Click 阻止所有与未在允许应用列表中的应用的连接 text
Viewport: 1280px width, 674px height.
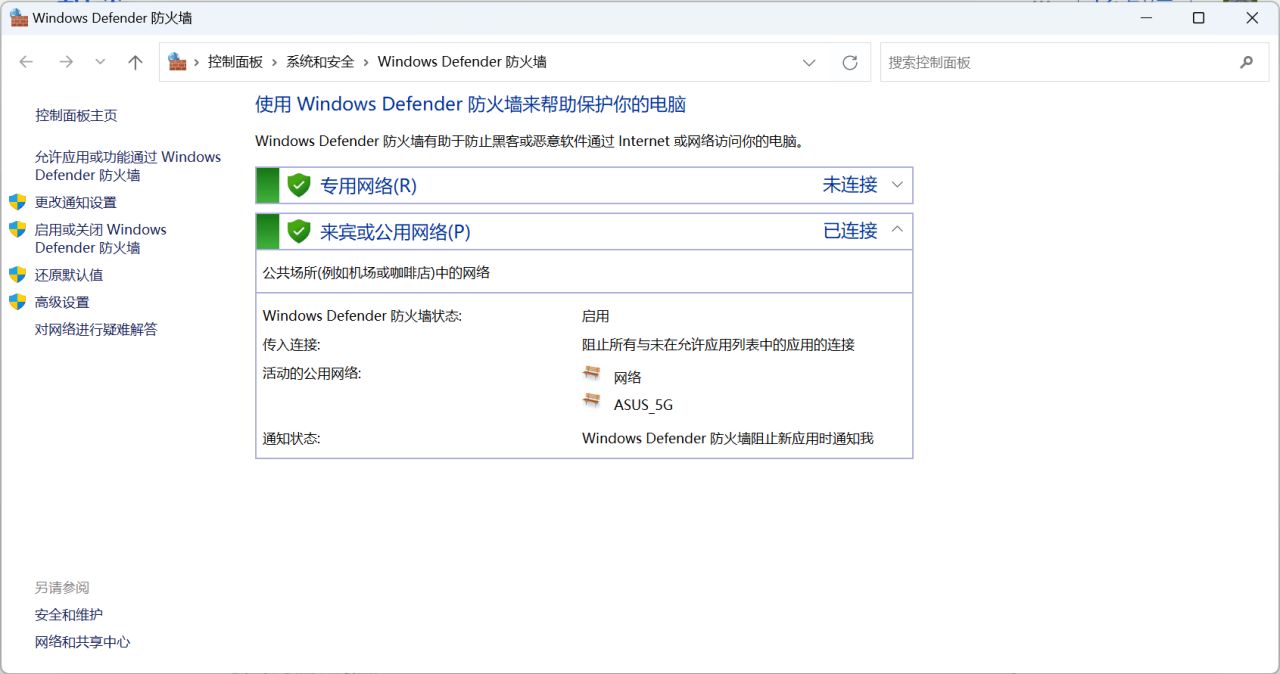pos(718,345)
